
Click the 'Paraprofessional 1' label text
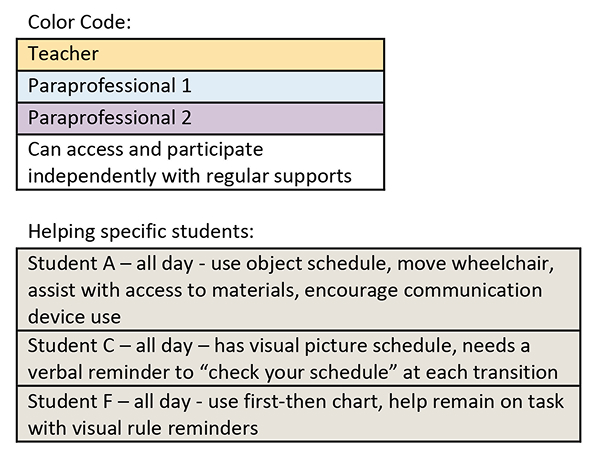point(109,86)
